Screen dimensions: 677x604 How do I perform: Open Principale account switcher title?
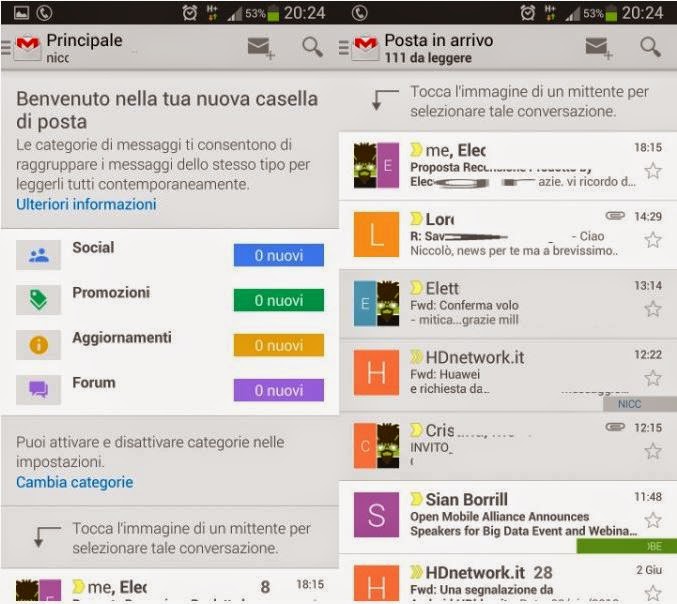[85, 48]
